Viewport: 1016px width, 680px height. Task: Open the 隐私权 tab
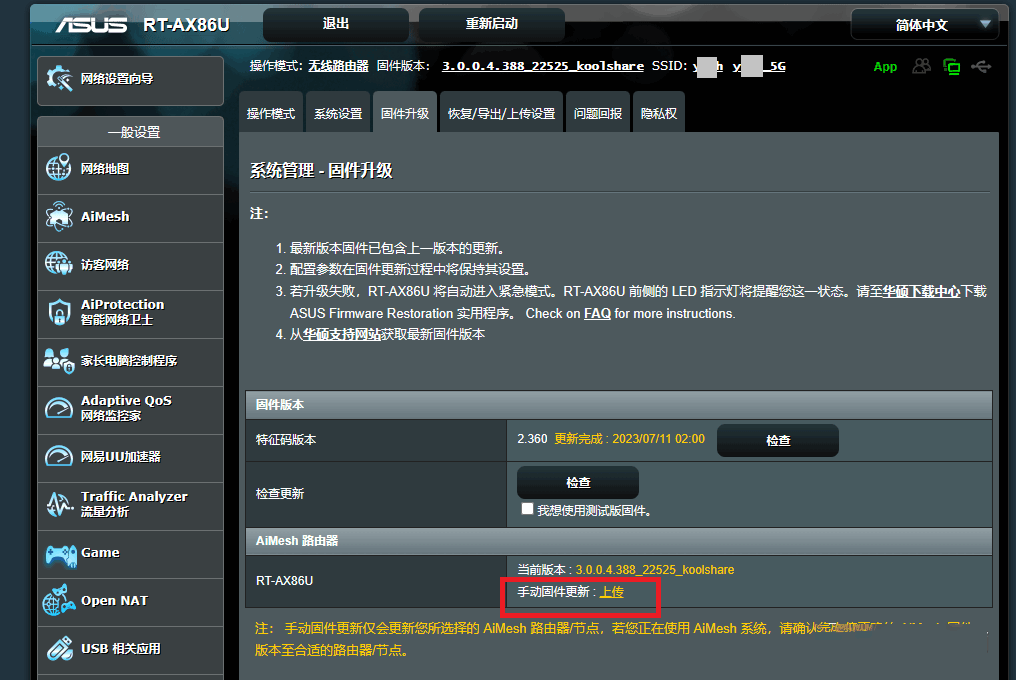[x=659, y=113]
